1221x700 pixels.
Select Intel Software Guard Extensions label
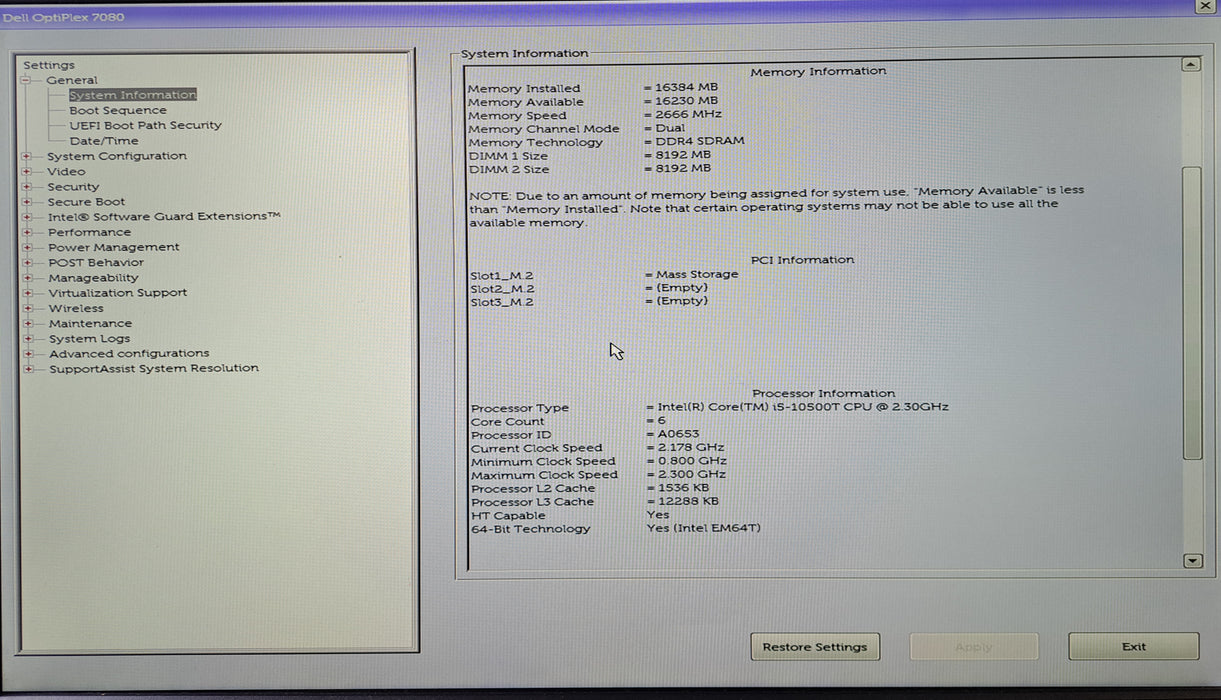(164, 217)
